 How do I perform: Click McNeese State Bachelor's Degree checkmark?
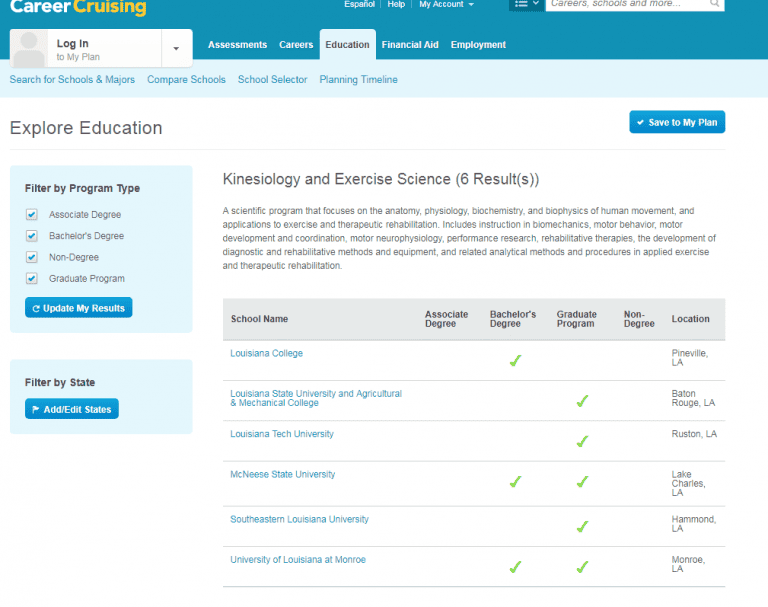515,482
